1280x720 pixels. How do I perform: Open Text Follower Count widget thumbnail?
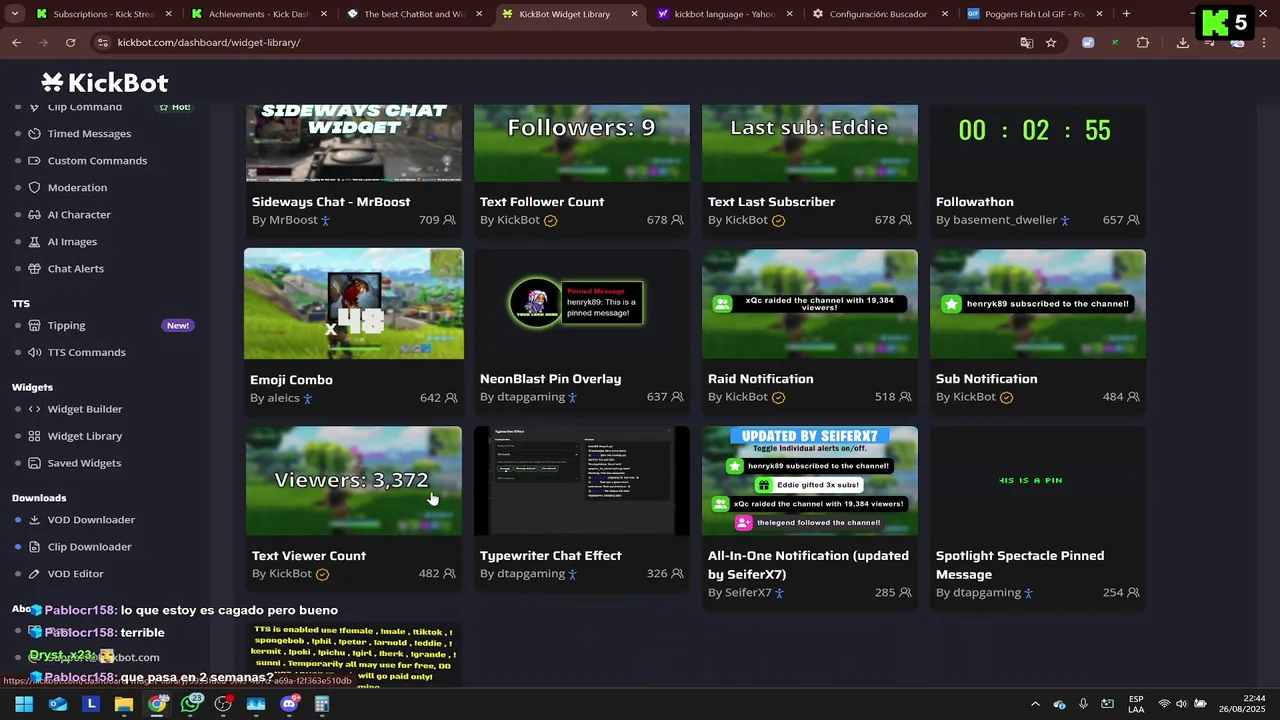[582, 143]
